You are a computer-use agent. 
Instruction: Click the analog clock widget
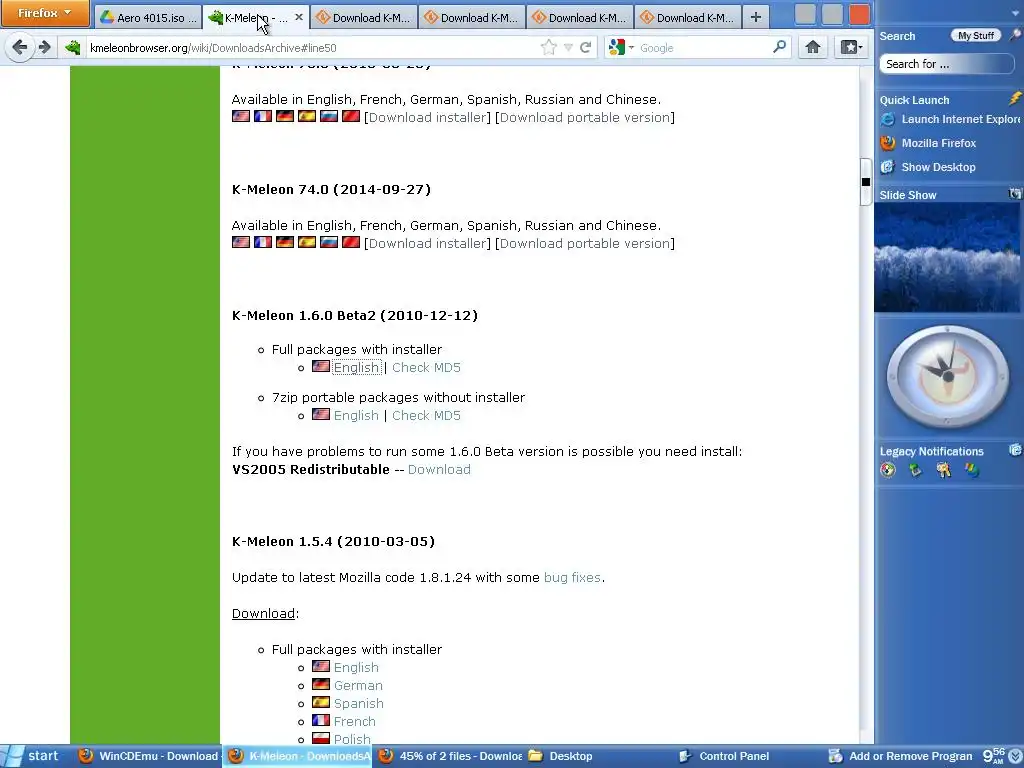click(948, 377)
